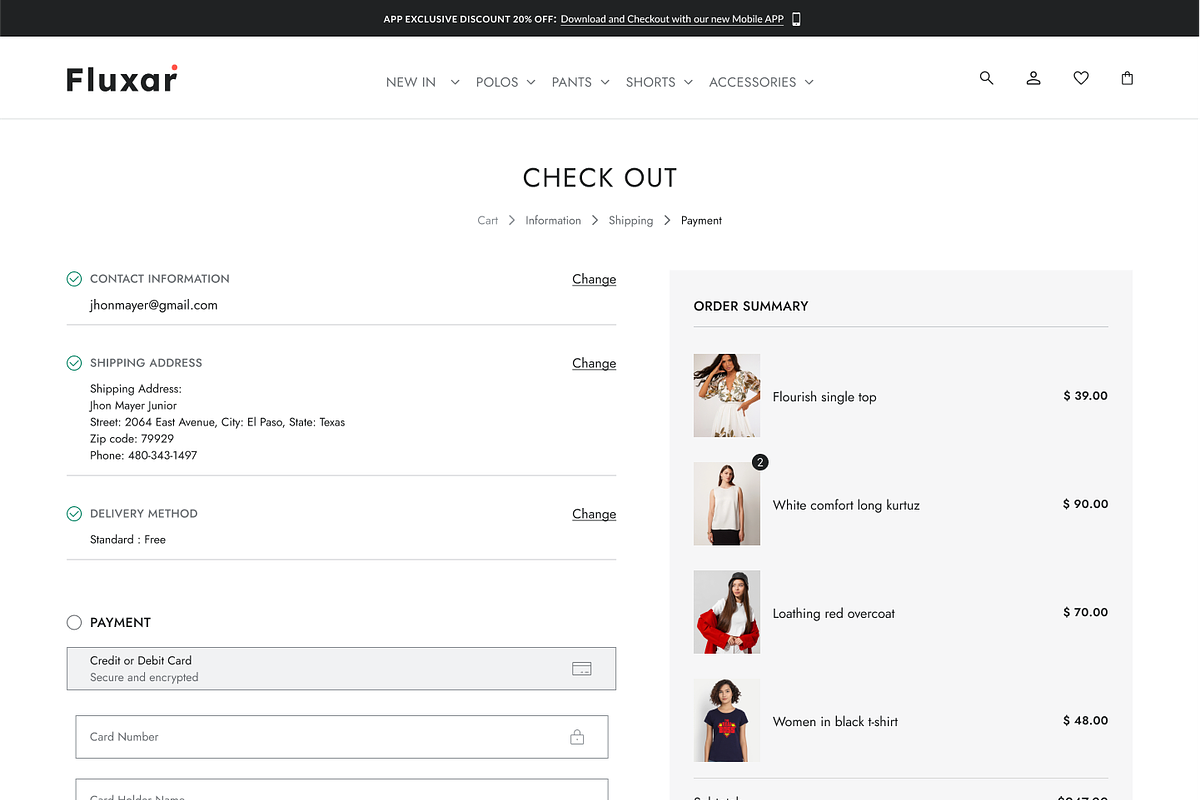
Task: Open the SHORTS menu item
Action: tap(651, 82)
